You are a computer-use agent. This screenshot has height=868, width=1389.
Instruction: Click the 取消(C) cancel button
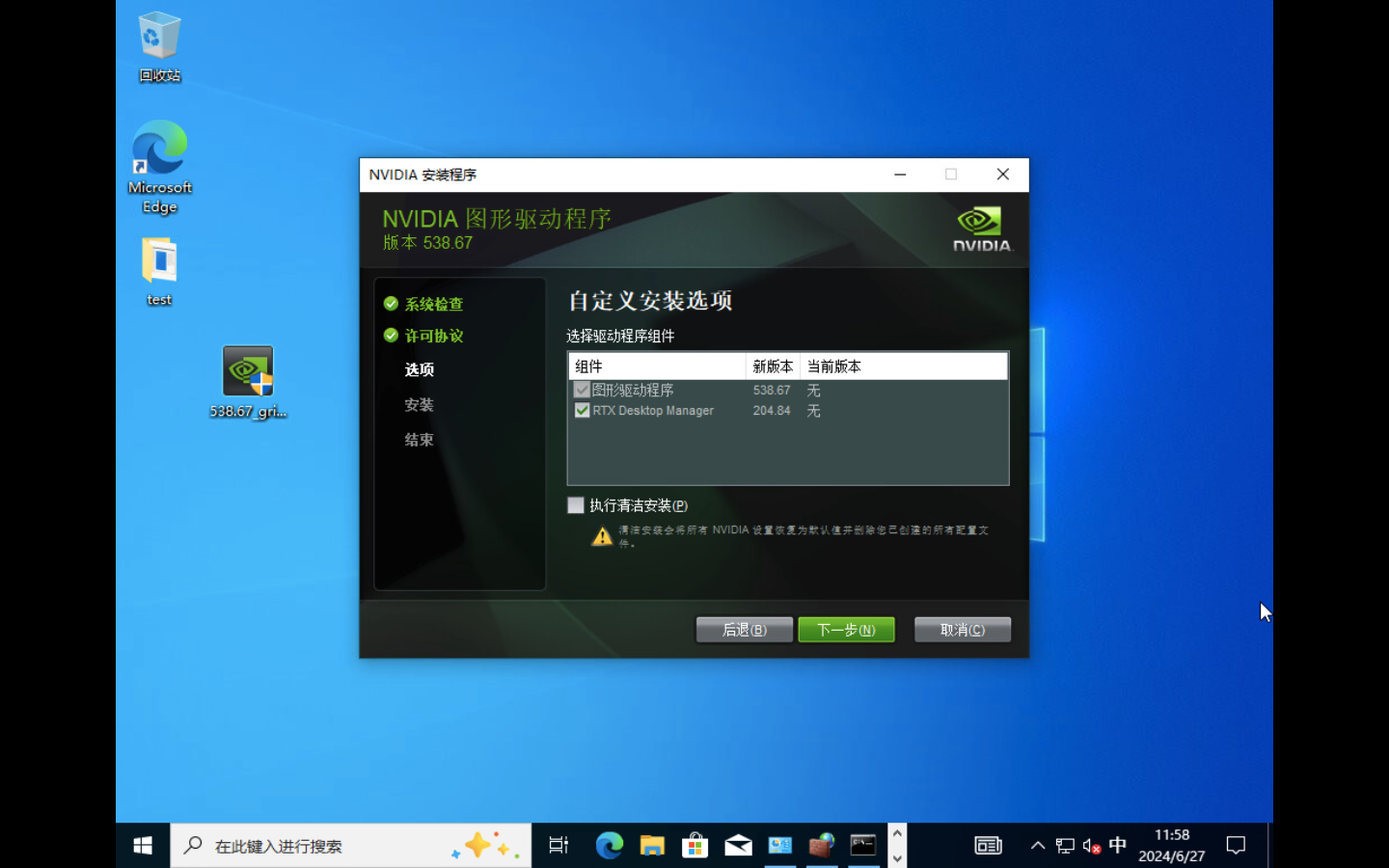point(963,630)
